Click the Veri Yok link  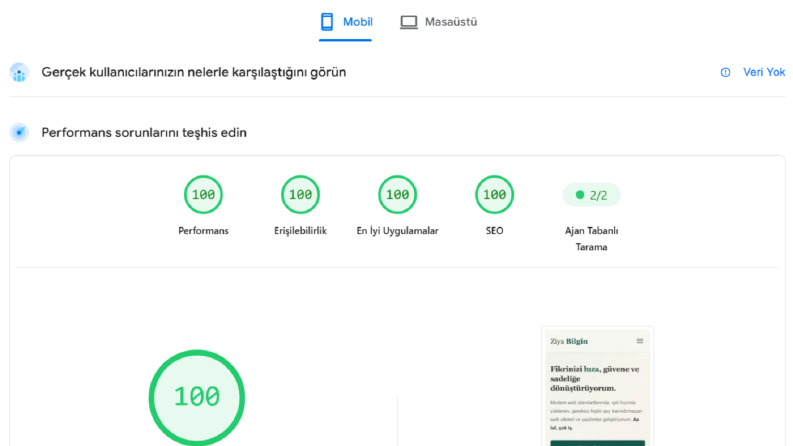tap(764, 72)
